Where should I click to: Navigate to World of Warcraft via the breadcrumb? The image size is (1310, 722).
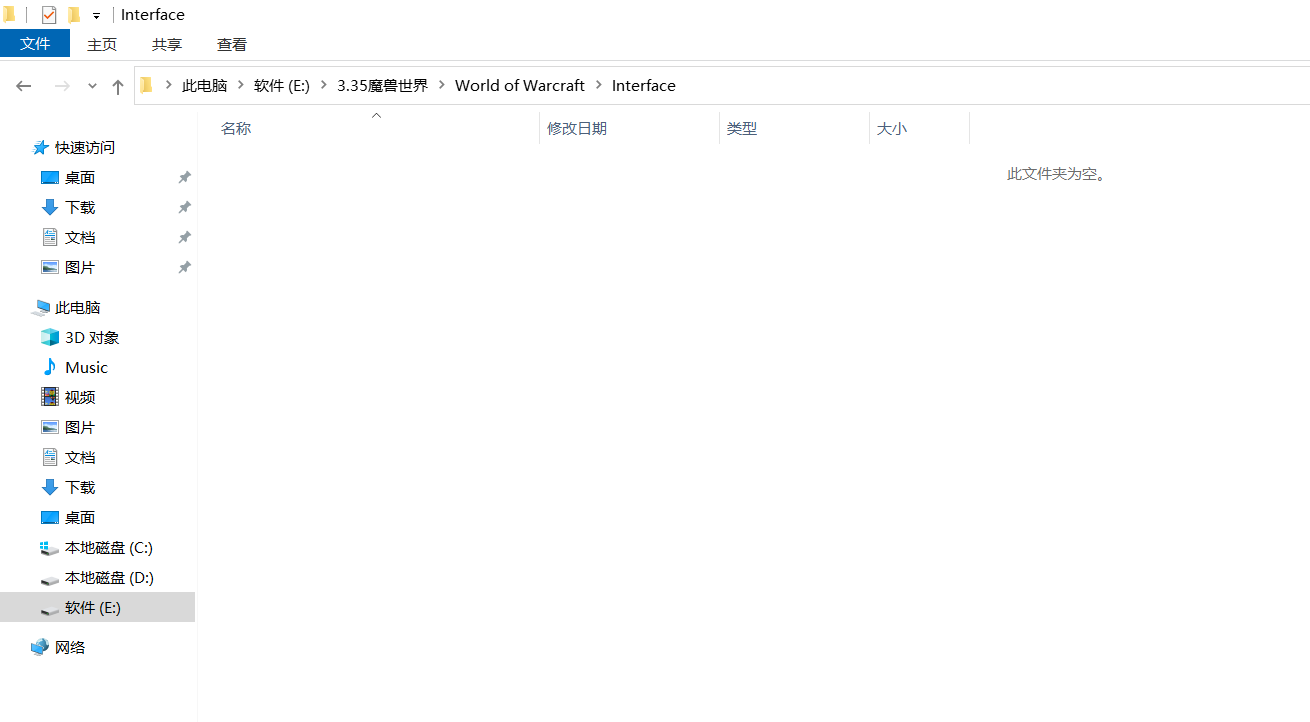coord(519,85)
